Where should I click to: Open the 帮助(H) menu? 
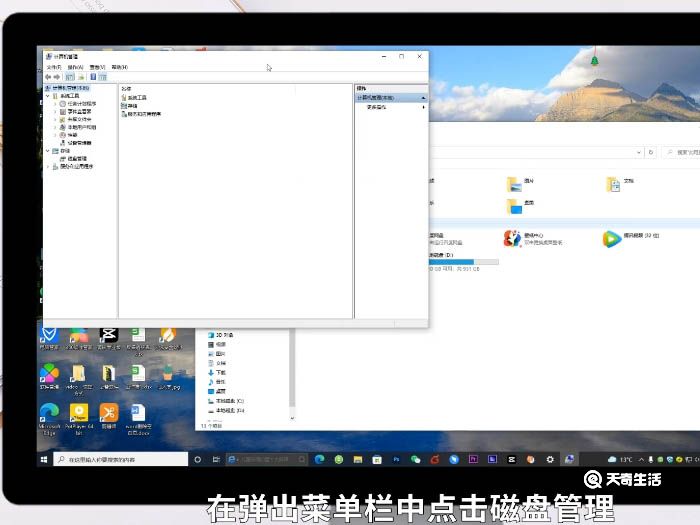coord(119,67)
